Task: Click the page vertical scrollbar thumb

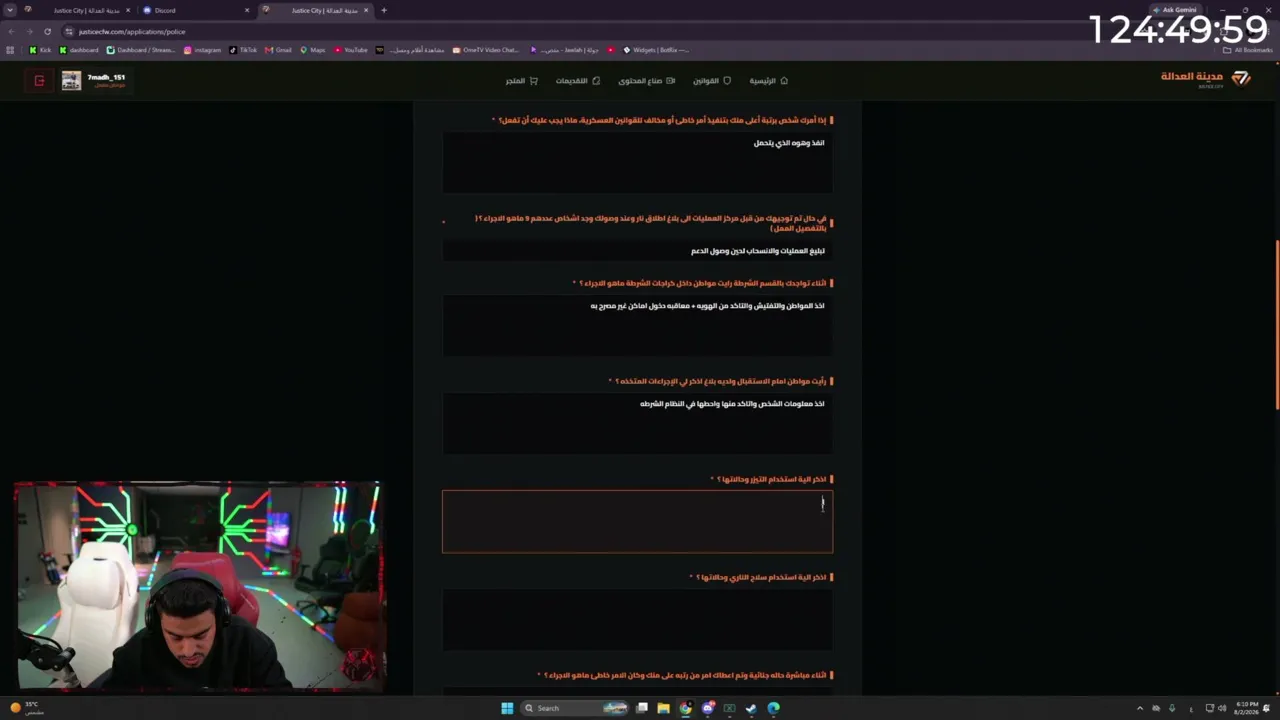Action: (x=1276, y=325)
